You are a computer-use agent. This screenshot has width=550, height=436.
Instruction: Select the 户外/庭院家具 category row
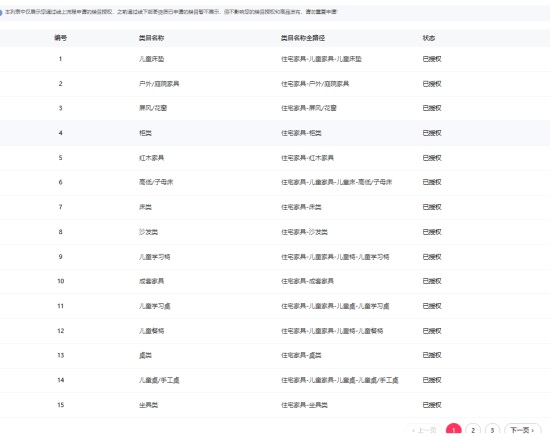click(x=275, y=84)
